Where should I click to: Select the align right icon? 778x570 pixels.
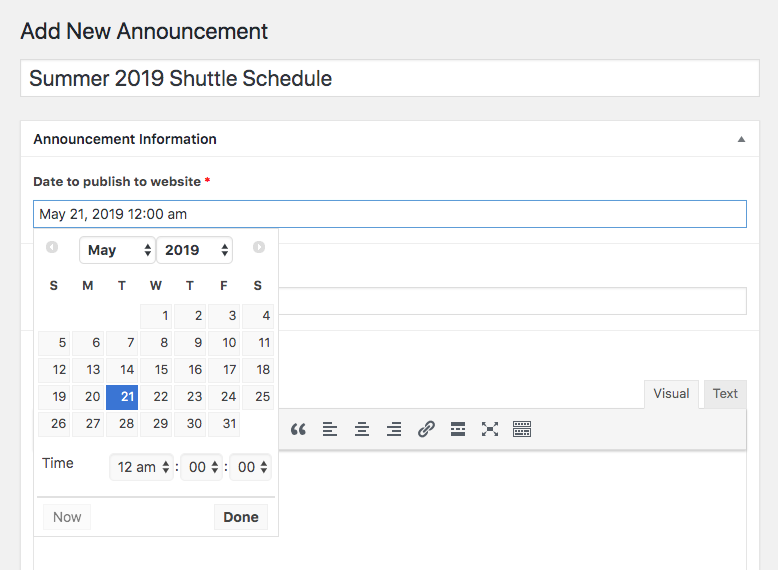pos(394,429)
